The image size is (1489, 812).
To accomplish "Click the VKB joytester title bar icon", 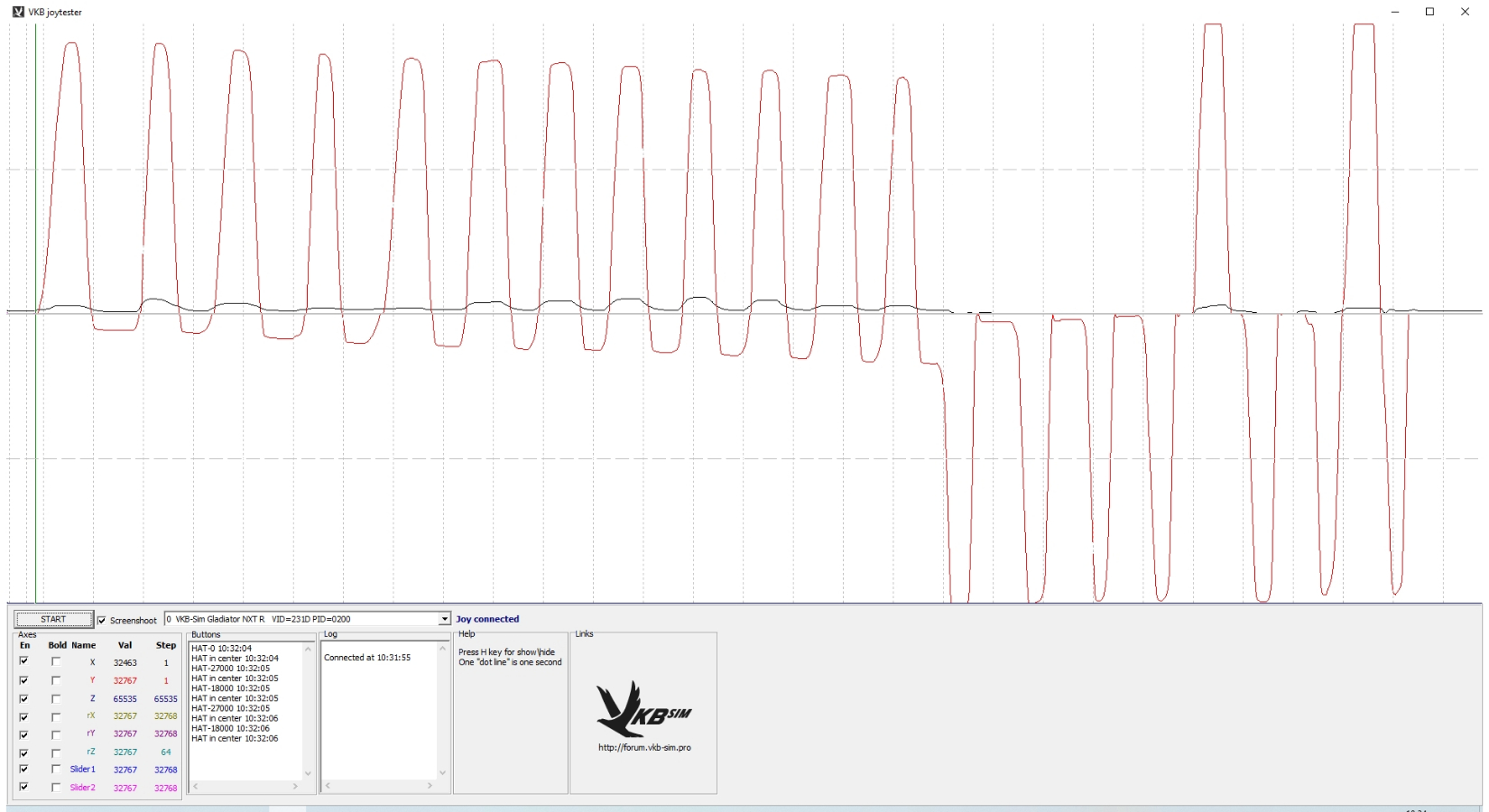I will 18,12.
